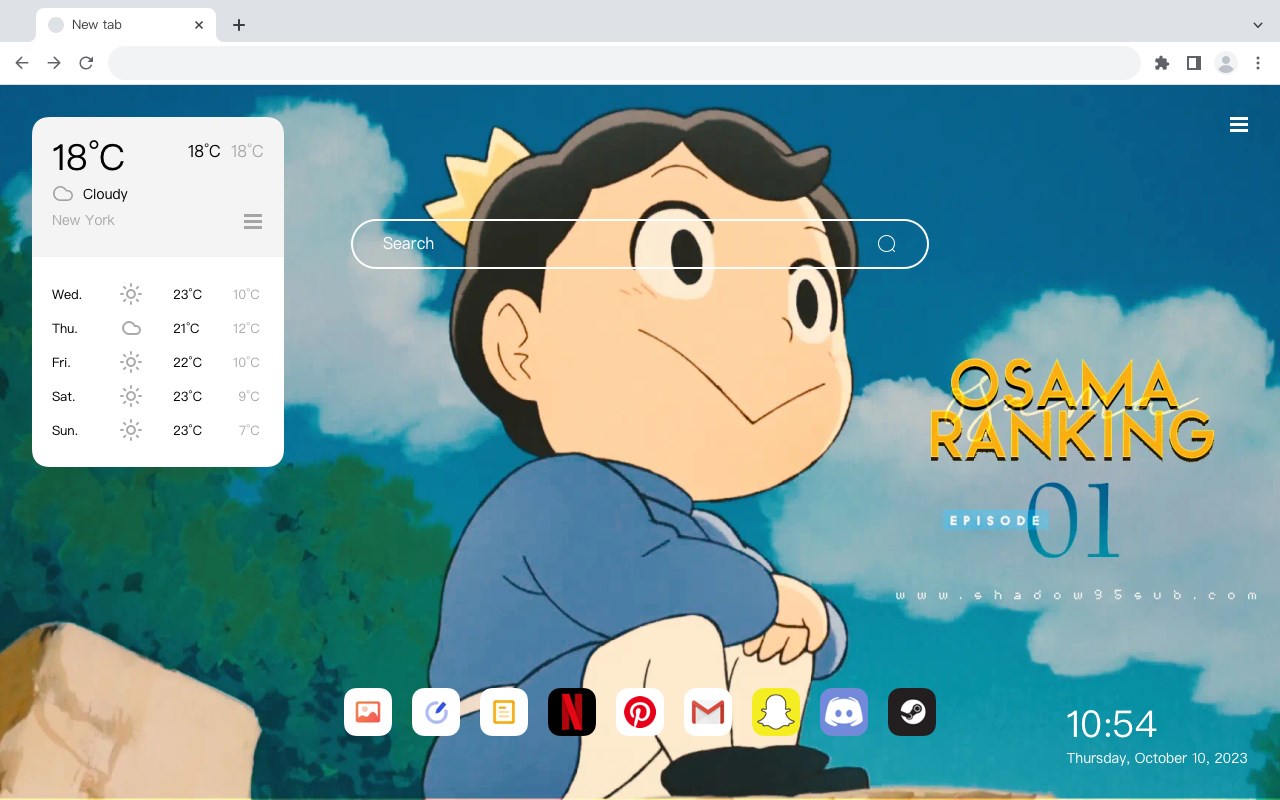Open the blue checkmark tasks shortcut
Screen dimensions: 1280x800
point(436,712)
